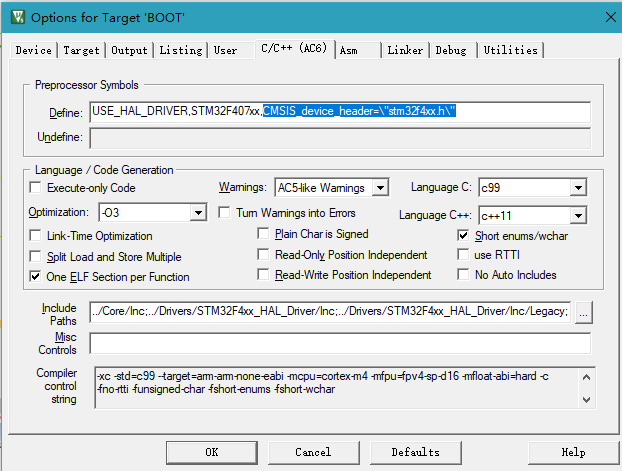
Task: Open the Debug tab
Action: (x=451, y=50)
